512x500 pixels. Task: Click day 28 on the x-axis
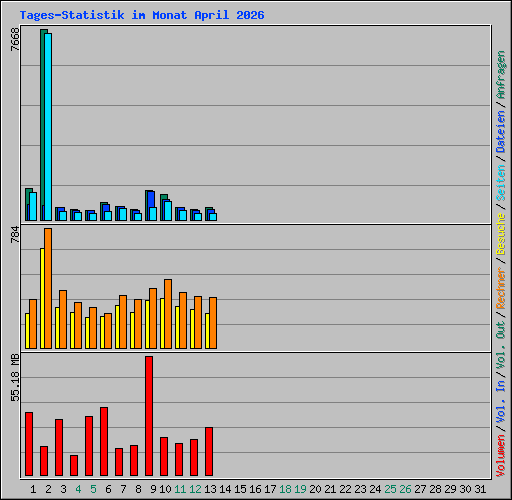435,489
